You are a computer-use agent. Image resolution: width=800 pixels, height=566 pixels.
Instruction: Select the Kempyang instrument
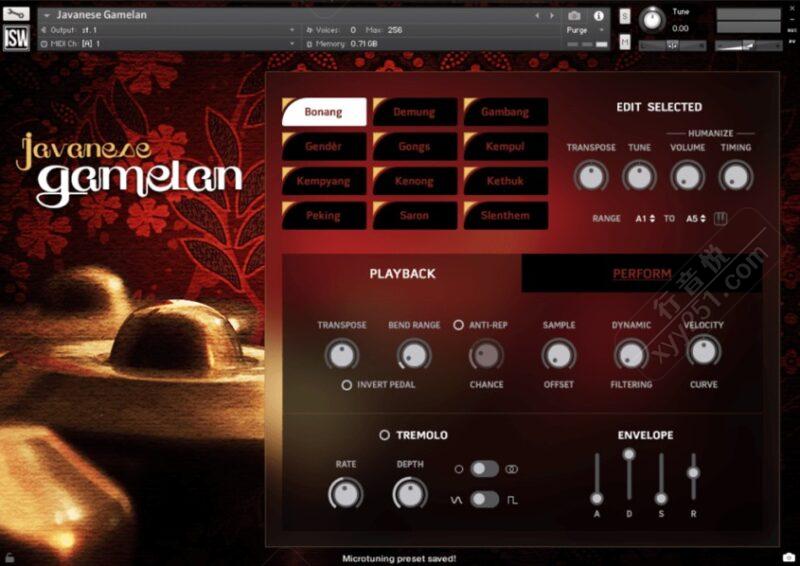[x=324, y=181]
